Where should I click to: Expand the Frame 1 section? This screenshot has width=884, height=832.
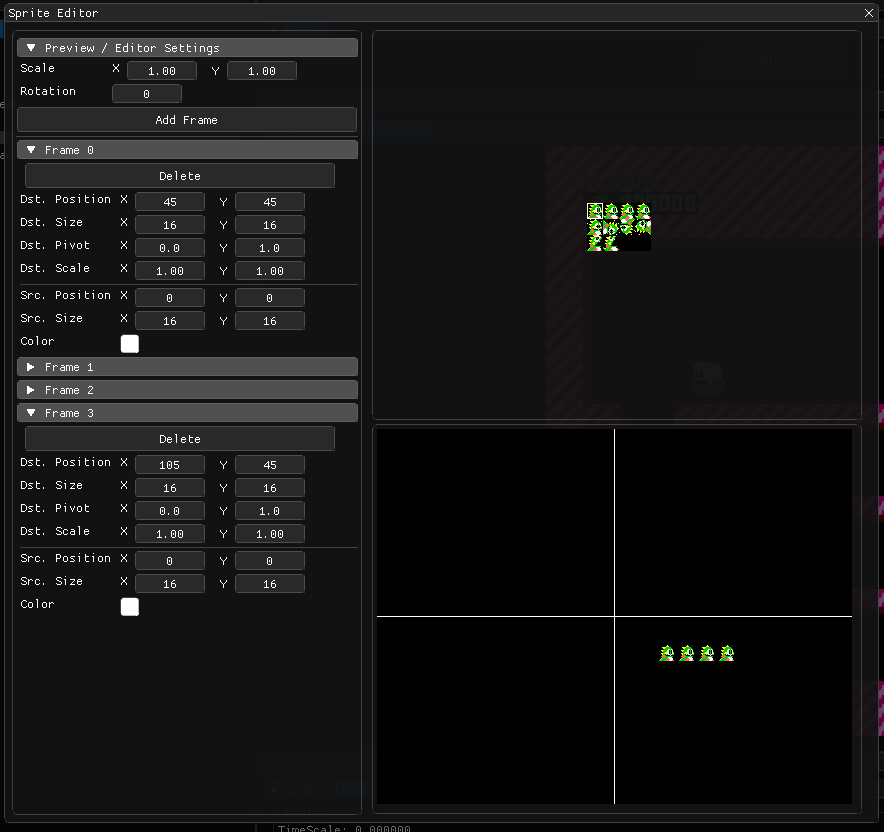(x=187, y=367)
